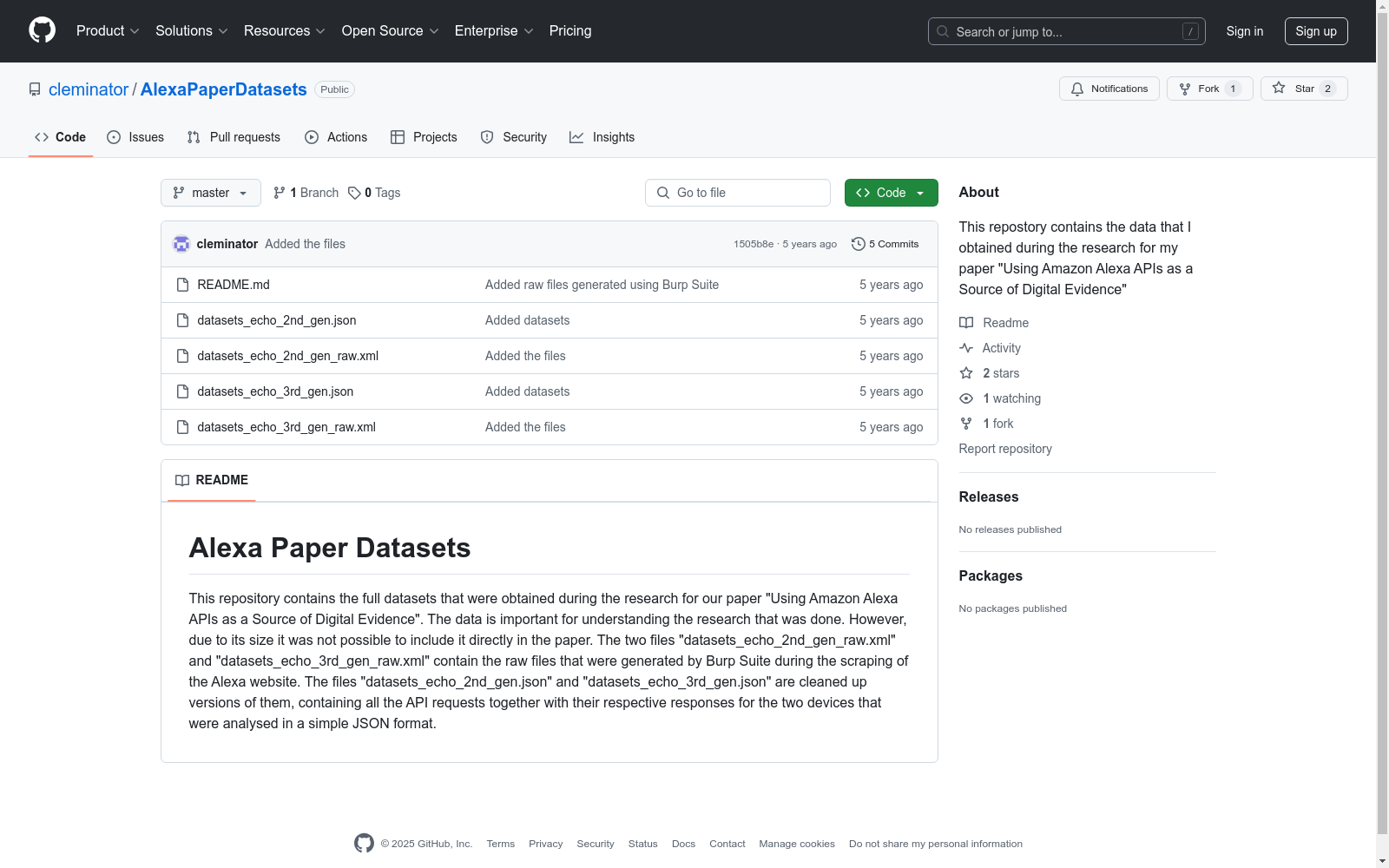
Task: Select the README tab header
Action: 212,480
